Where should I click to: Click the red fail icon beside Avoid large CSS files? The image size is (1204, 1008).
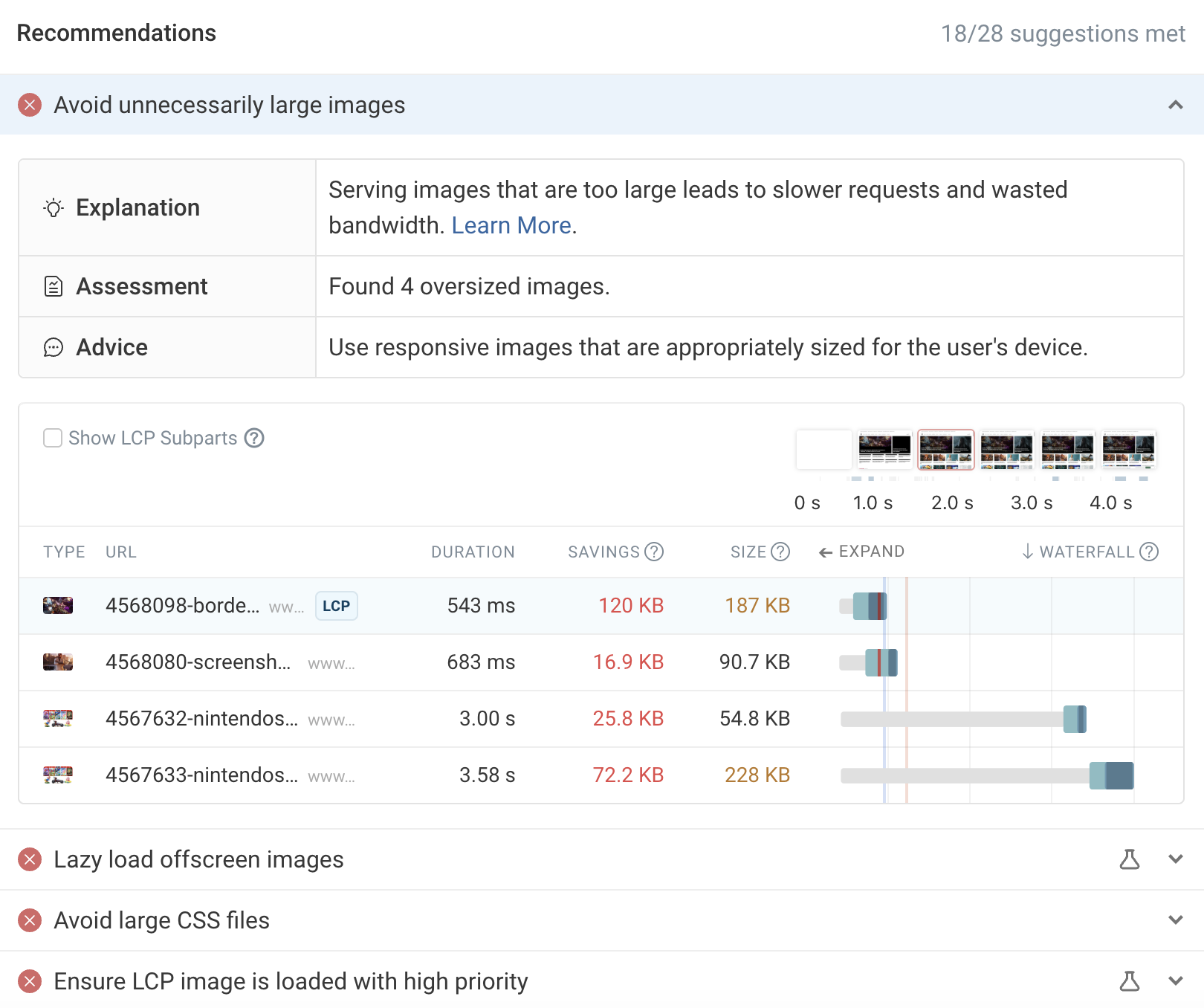[x=30, y=920]
